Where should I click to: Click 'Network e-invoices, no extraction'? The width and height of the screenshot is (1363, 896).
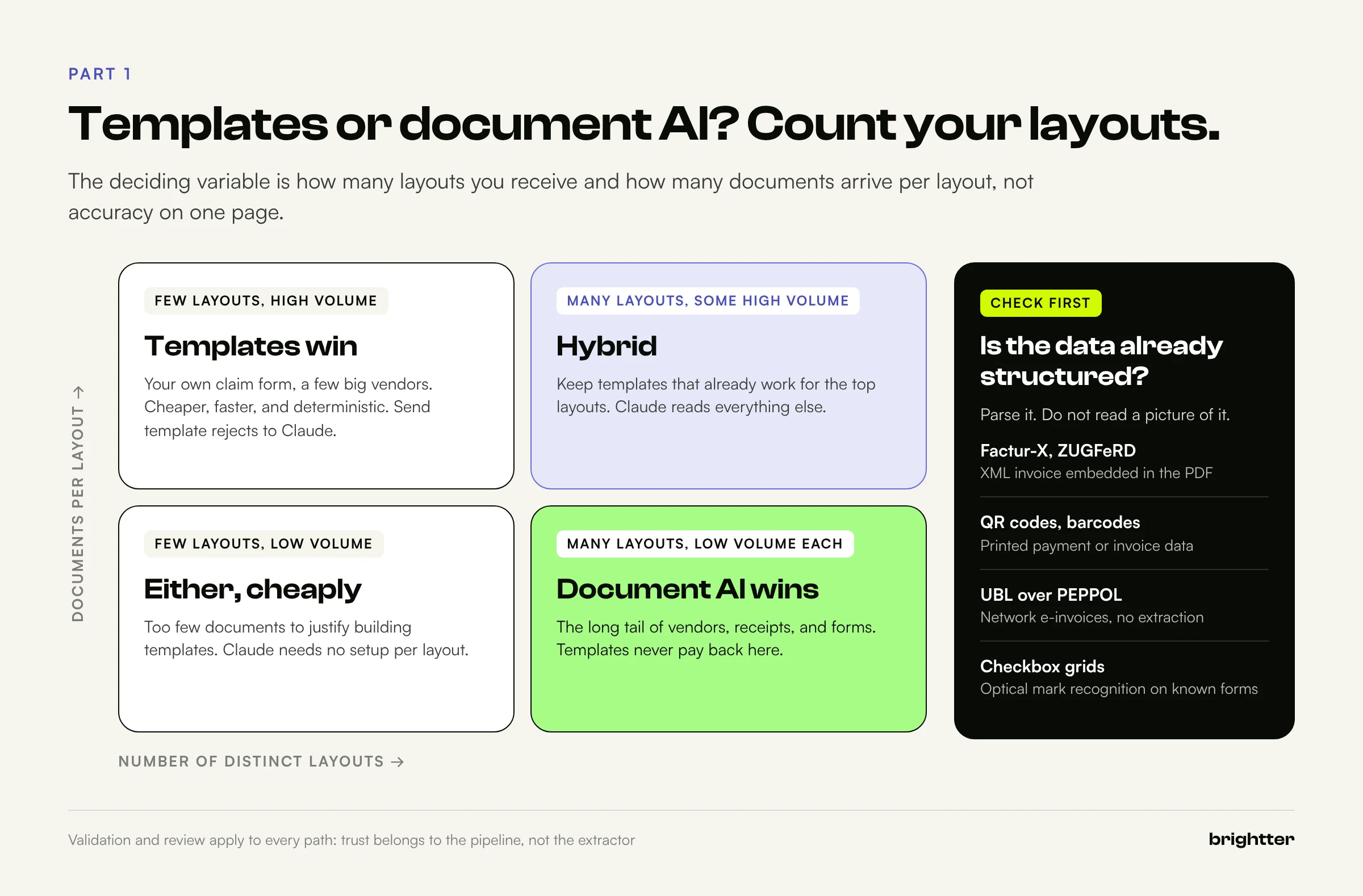pos(1092,617)
